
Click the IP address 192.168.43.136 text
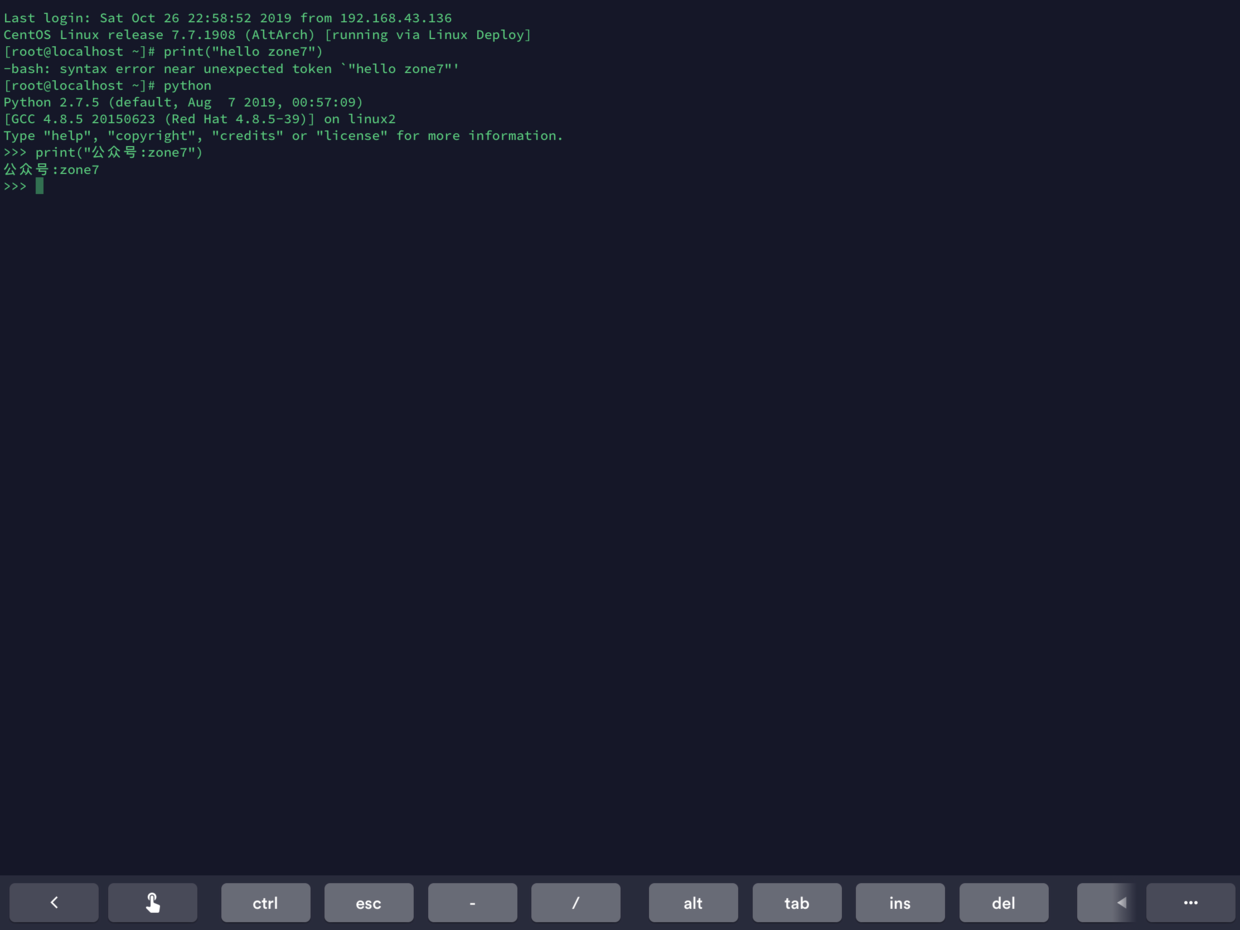click(397, 17)
